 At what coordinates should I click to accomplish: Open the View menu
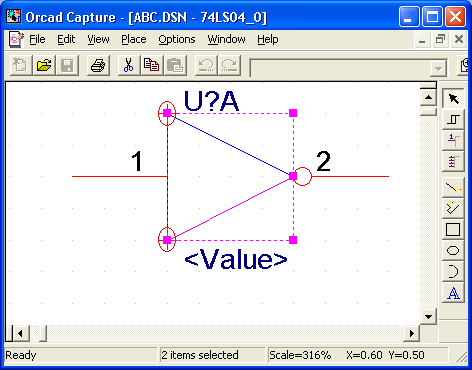point(98,39)
